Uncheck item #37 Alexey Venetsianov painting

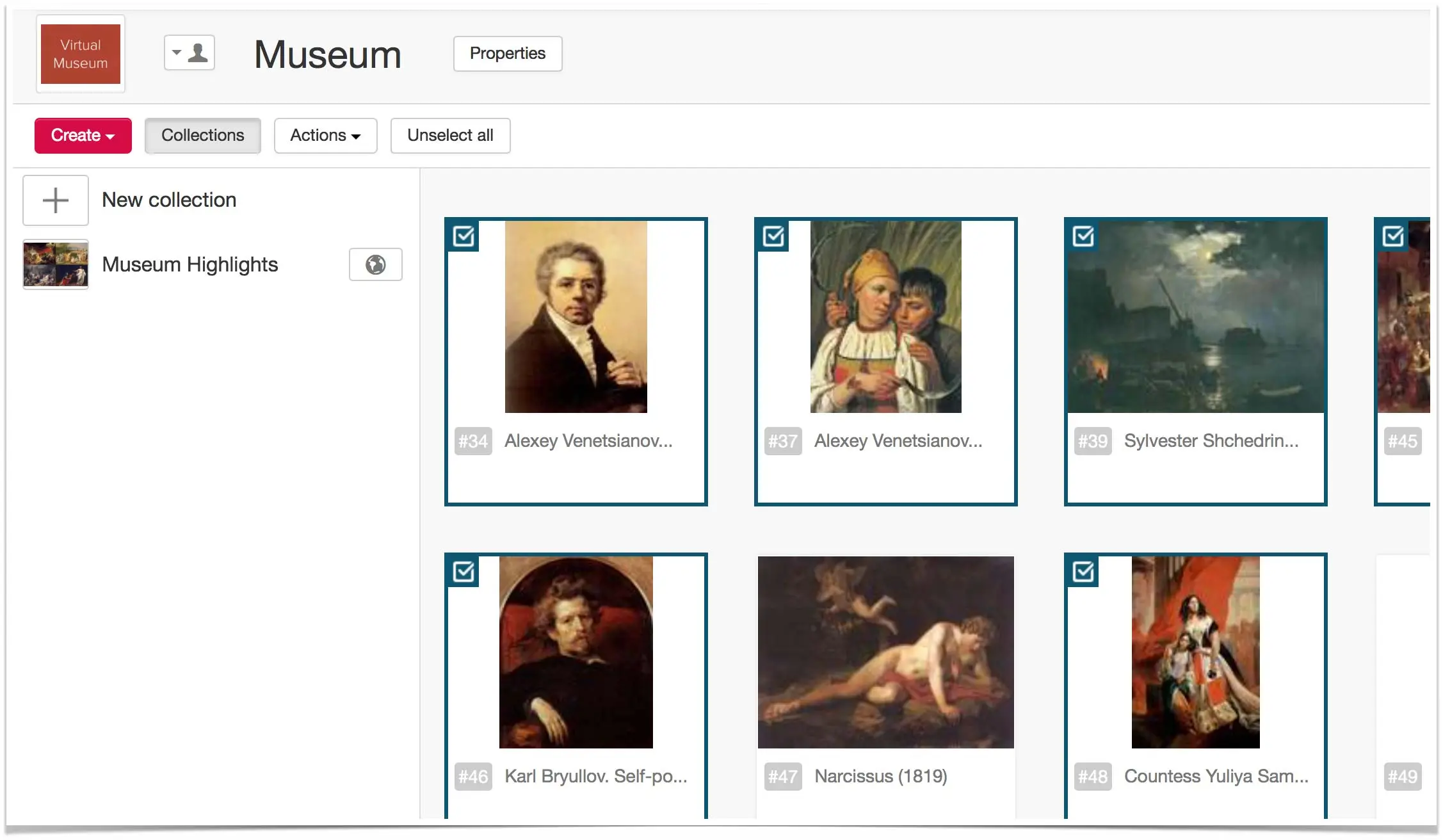pyautogui.click(x=773, y=236)
